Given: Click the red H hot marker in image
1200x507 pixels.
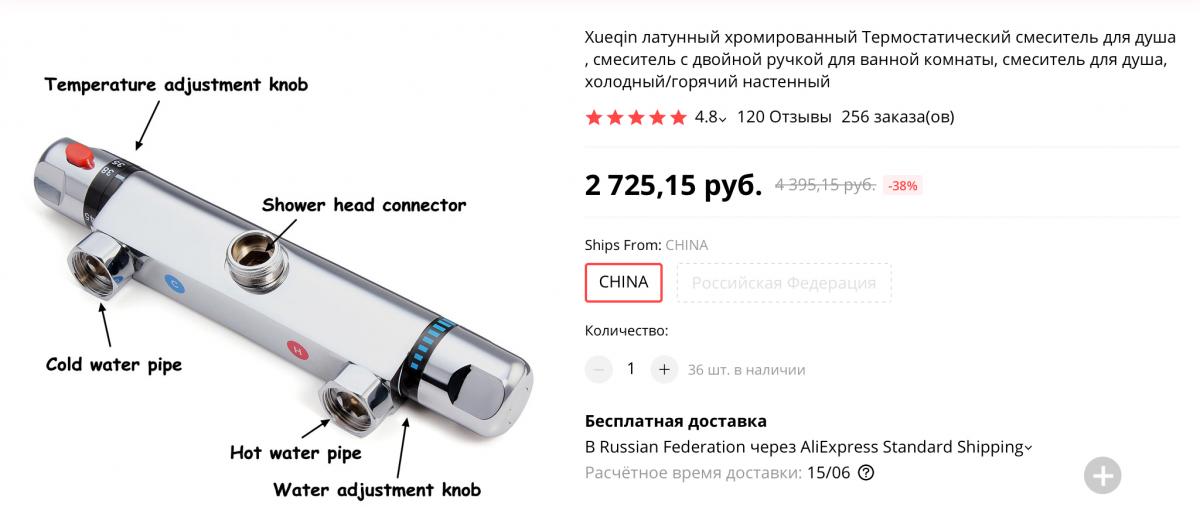Looking at the screenshot, I should click(x=296, y=349).
